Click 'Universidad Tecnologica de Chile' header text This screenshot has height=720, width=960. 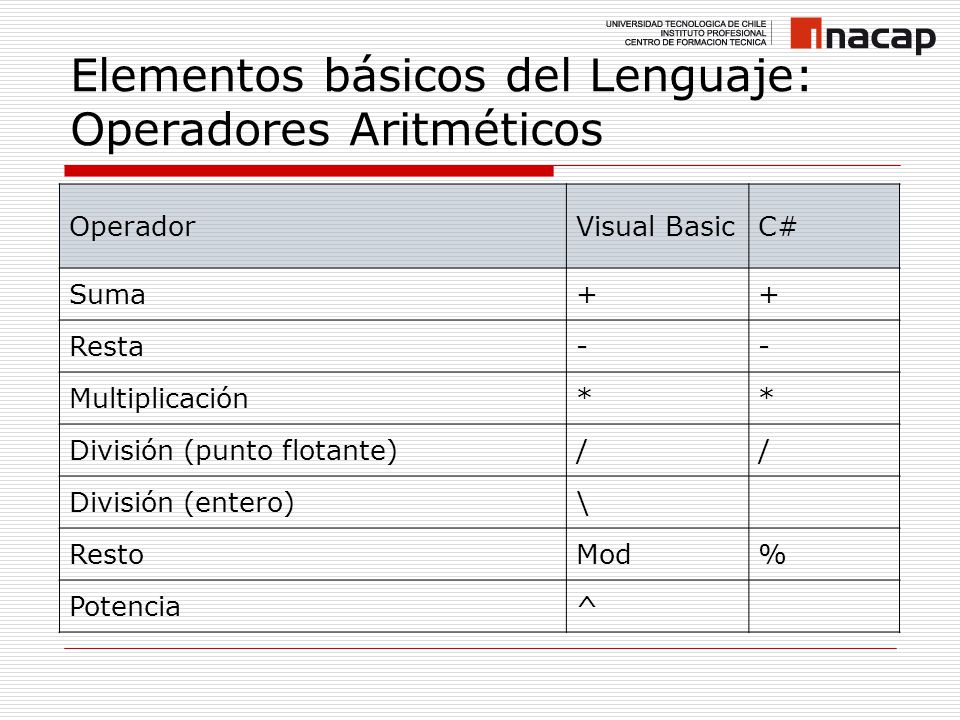coord(686,24)
